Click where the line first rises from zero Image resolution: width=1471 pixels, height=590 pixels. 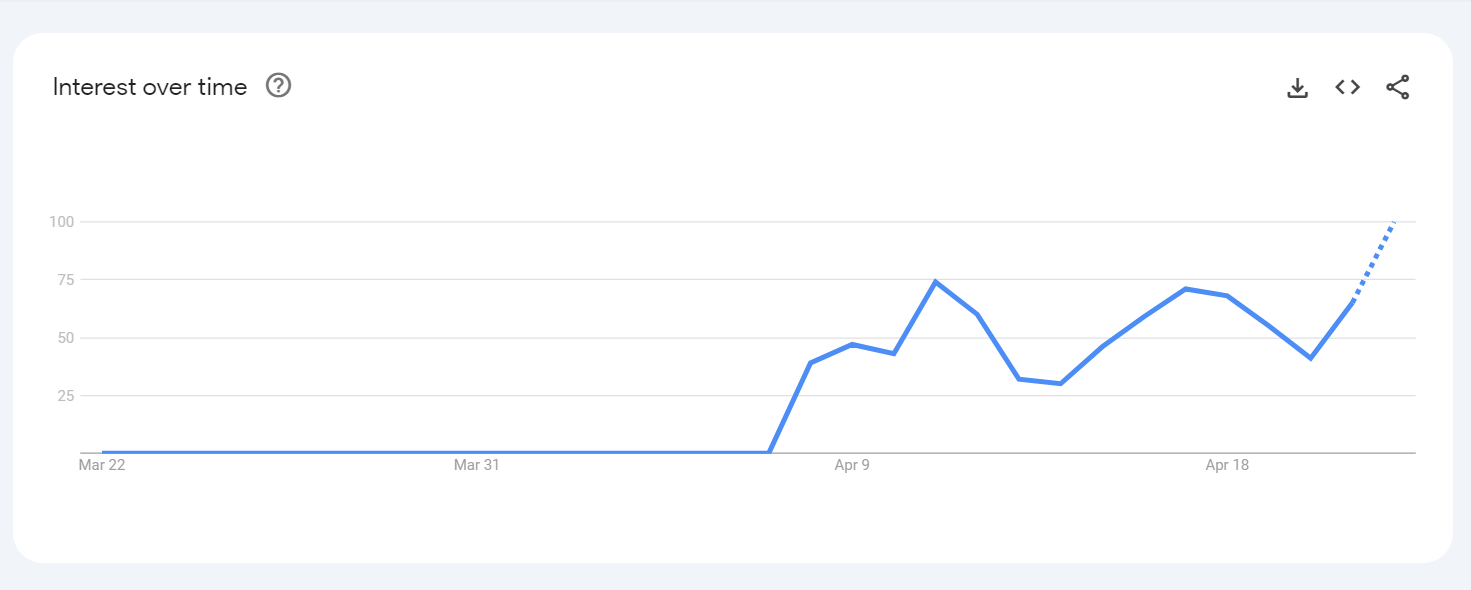click(769, 452)
